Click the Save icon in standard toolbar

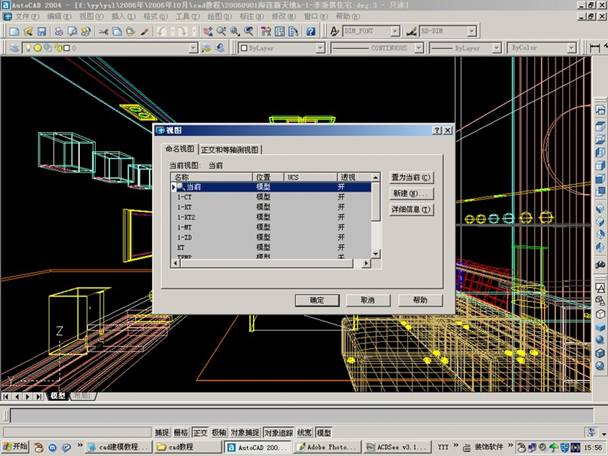click(x=41, y=32)
